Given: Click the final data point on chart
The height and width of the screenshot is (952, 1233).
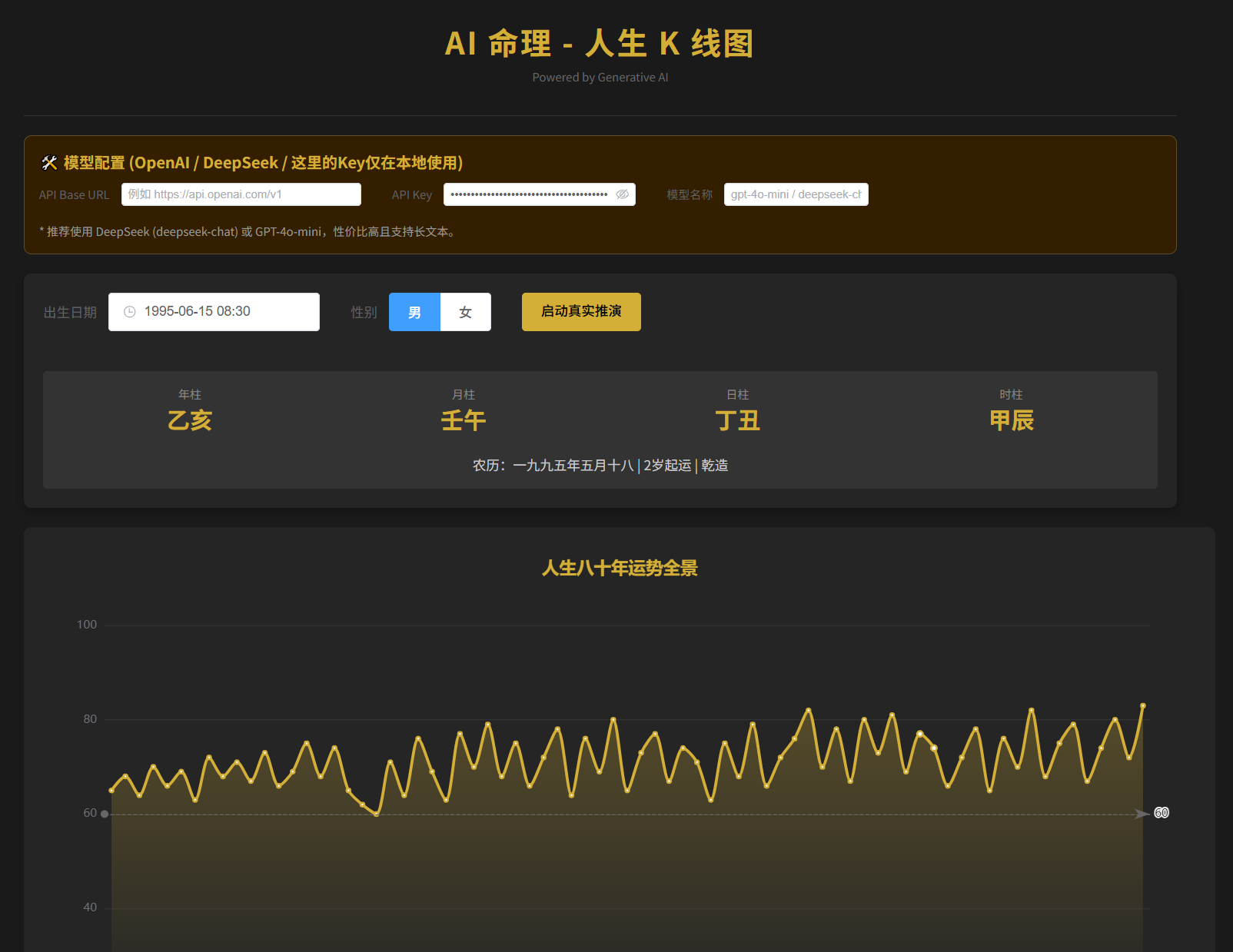Looking at the screenshot, I should click(x=1143, y=705).
